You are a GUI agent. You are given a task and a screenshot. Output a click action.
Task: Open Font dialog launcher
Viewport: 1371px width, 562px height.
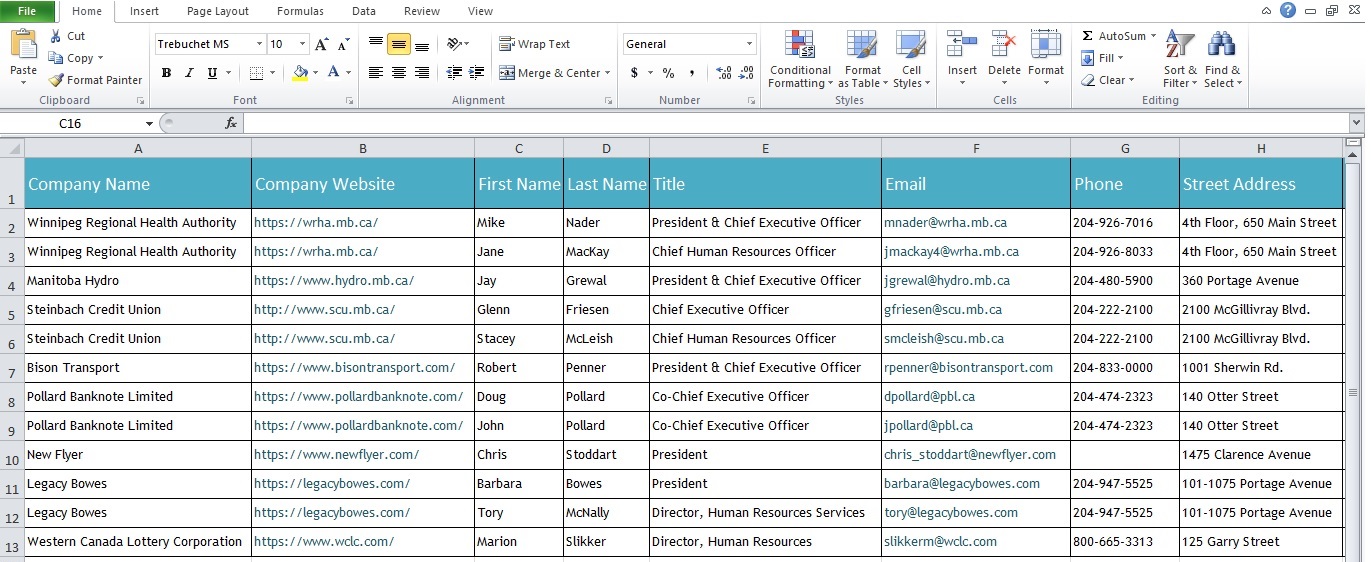349,101
